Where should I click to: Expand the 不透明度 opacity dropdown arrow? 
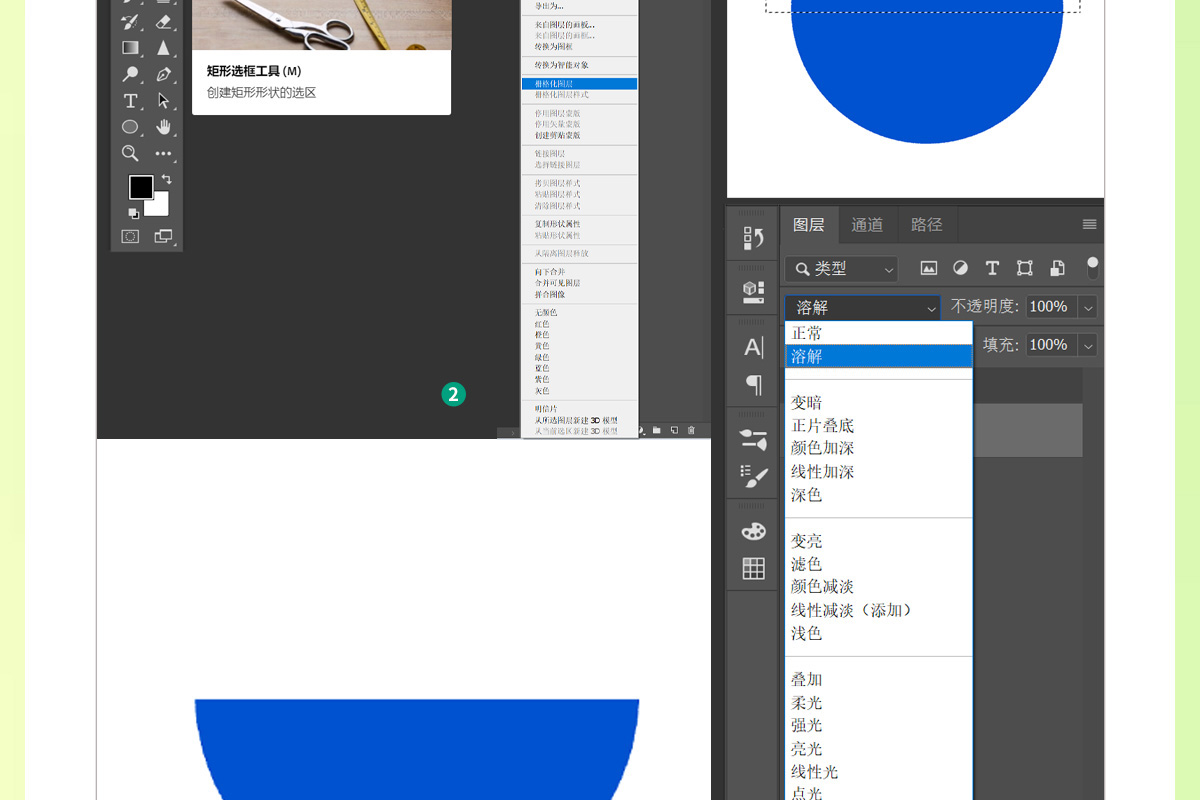click(1088, 307)
